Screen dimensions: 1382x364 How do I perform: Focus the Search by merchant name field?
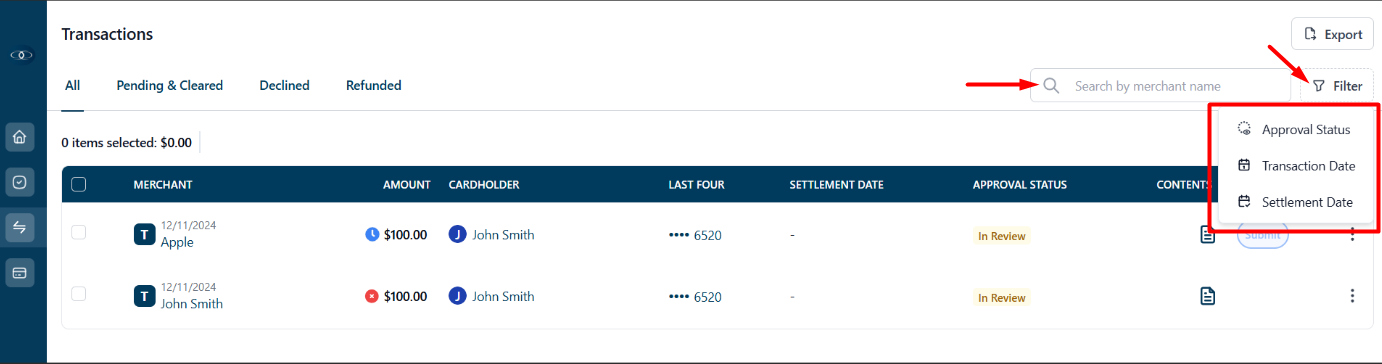(1161, 86)
